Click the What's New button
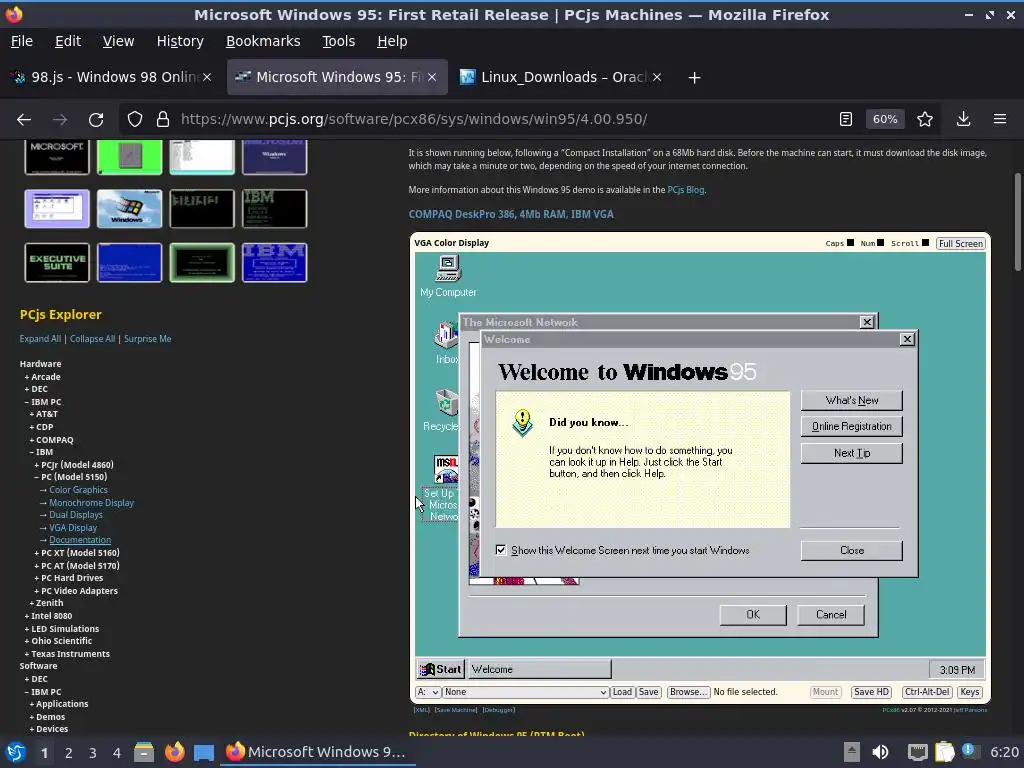1024x768 pixels. click(x=852, y=400)
